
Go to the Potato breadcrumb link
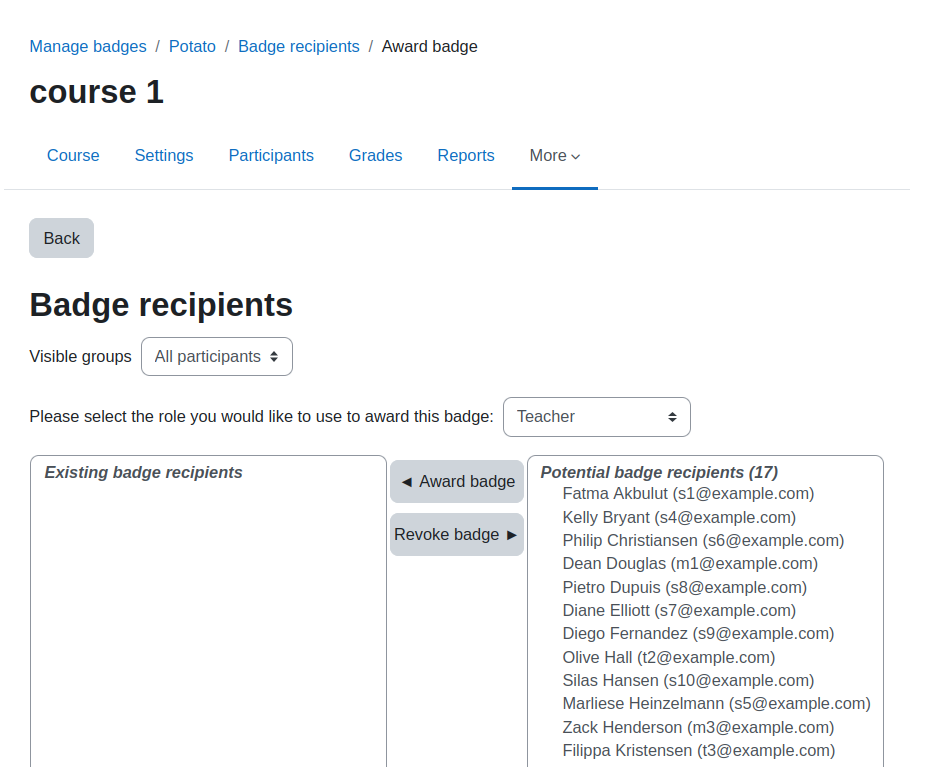click(x=192, y=46)
